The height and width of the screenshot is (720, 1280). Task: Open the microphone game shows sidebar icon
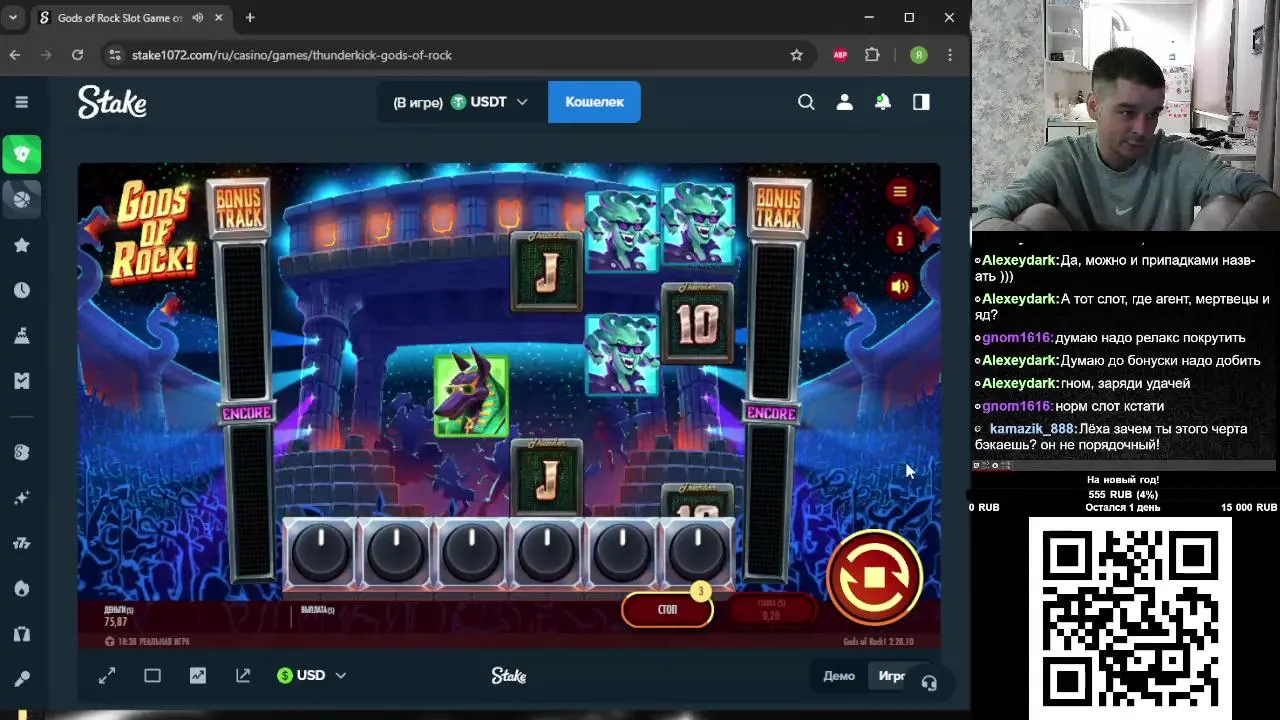(x=21, y=678)
